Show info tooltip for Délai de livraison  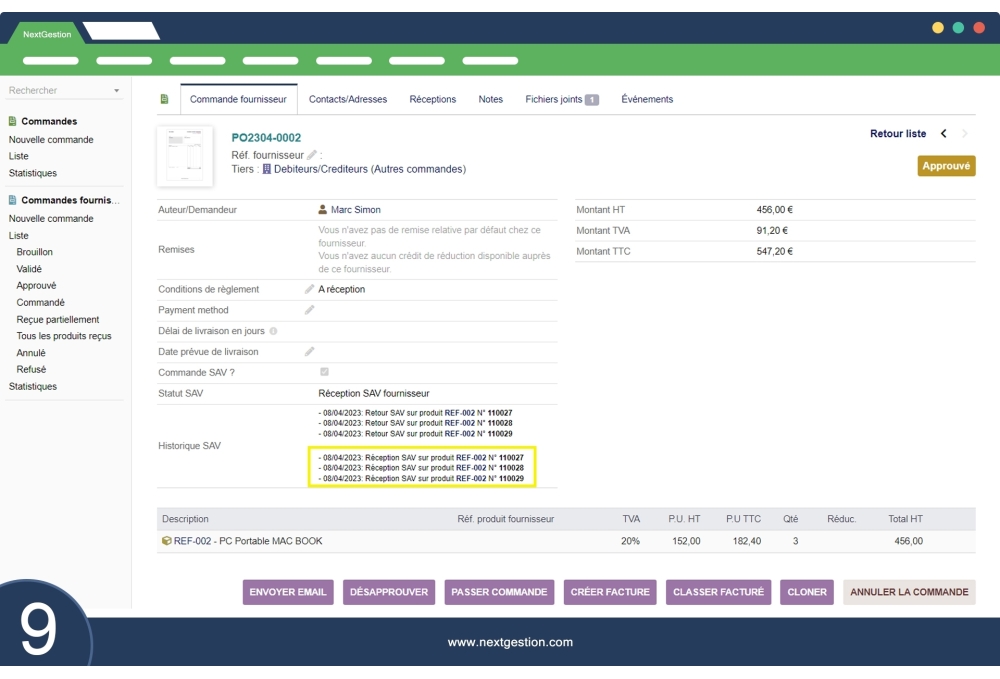point(274,331)
